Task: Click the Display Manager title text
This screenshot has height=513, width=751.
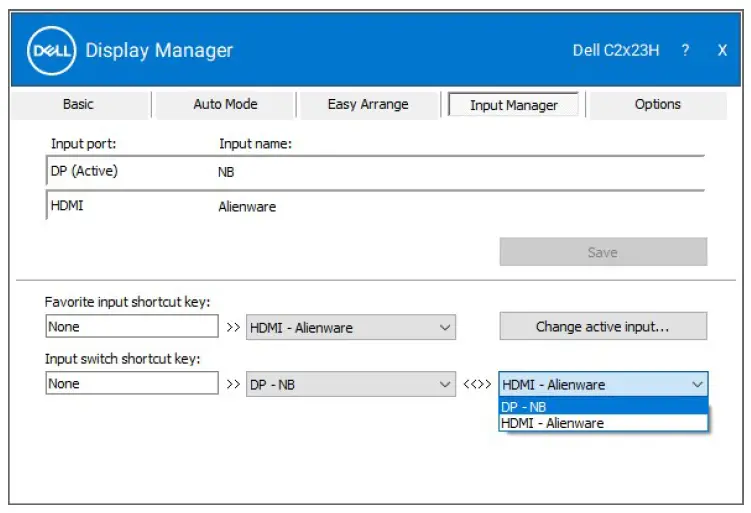Action: coord(159,50)
